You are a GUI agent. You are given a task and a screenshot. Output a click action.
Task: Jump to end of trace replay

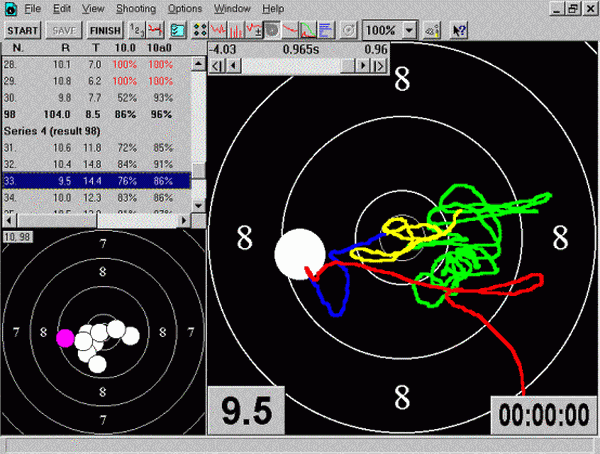(378, 66)
